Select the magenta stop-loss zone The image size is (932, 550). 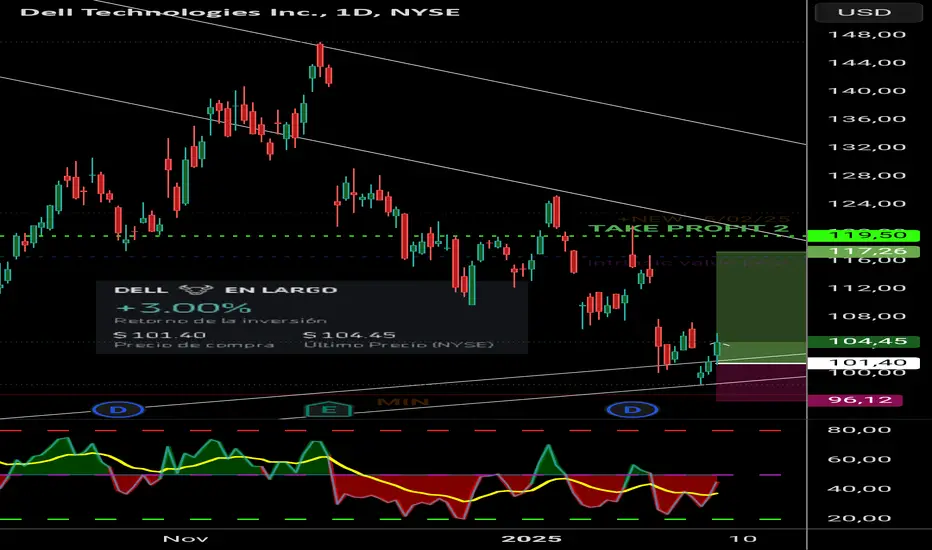click(761, 382)
